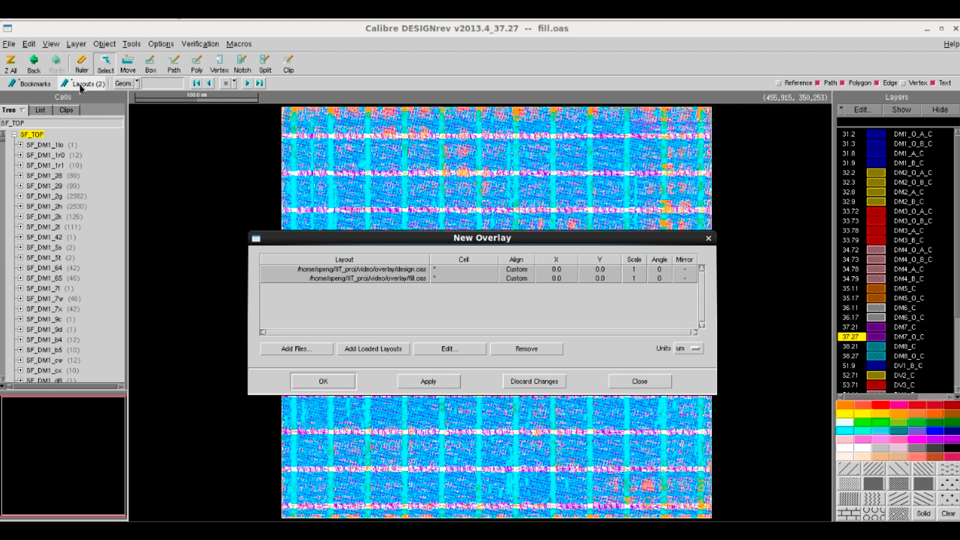This screenshot has height=540, width=960.
Task: Choose the Clip tool
Action: click(288, 63)
